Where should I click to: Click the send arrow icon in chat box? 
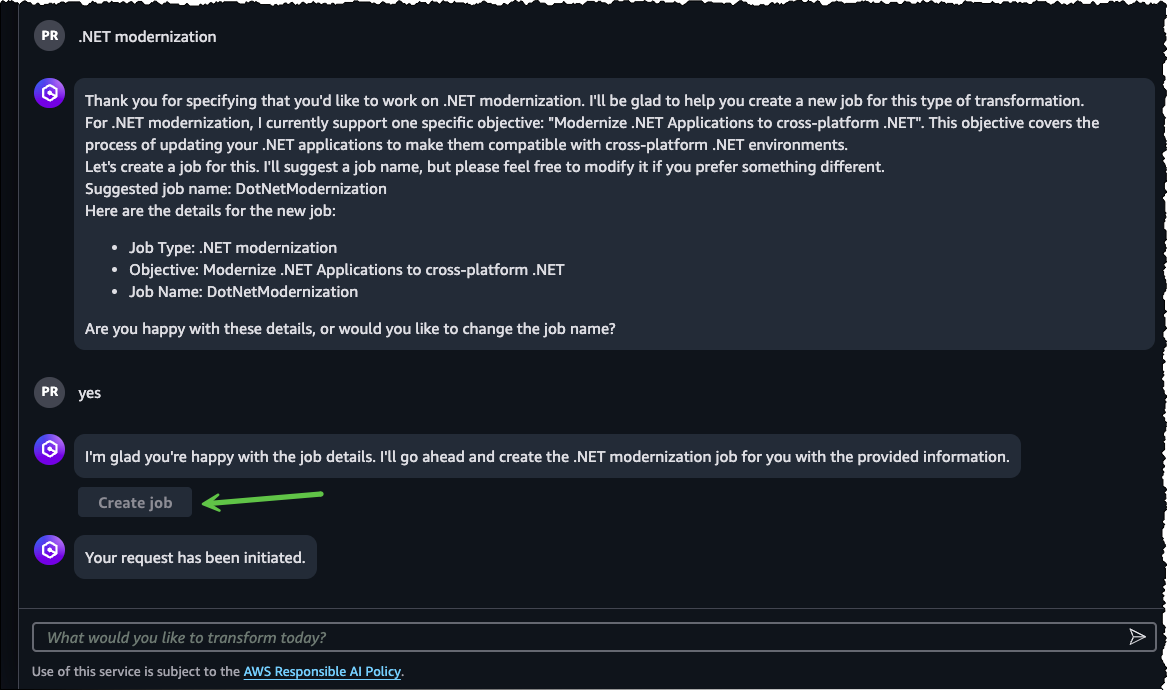tap(1136, 636)
